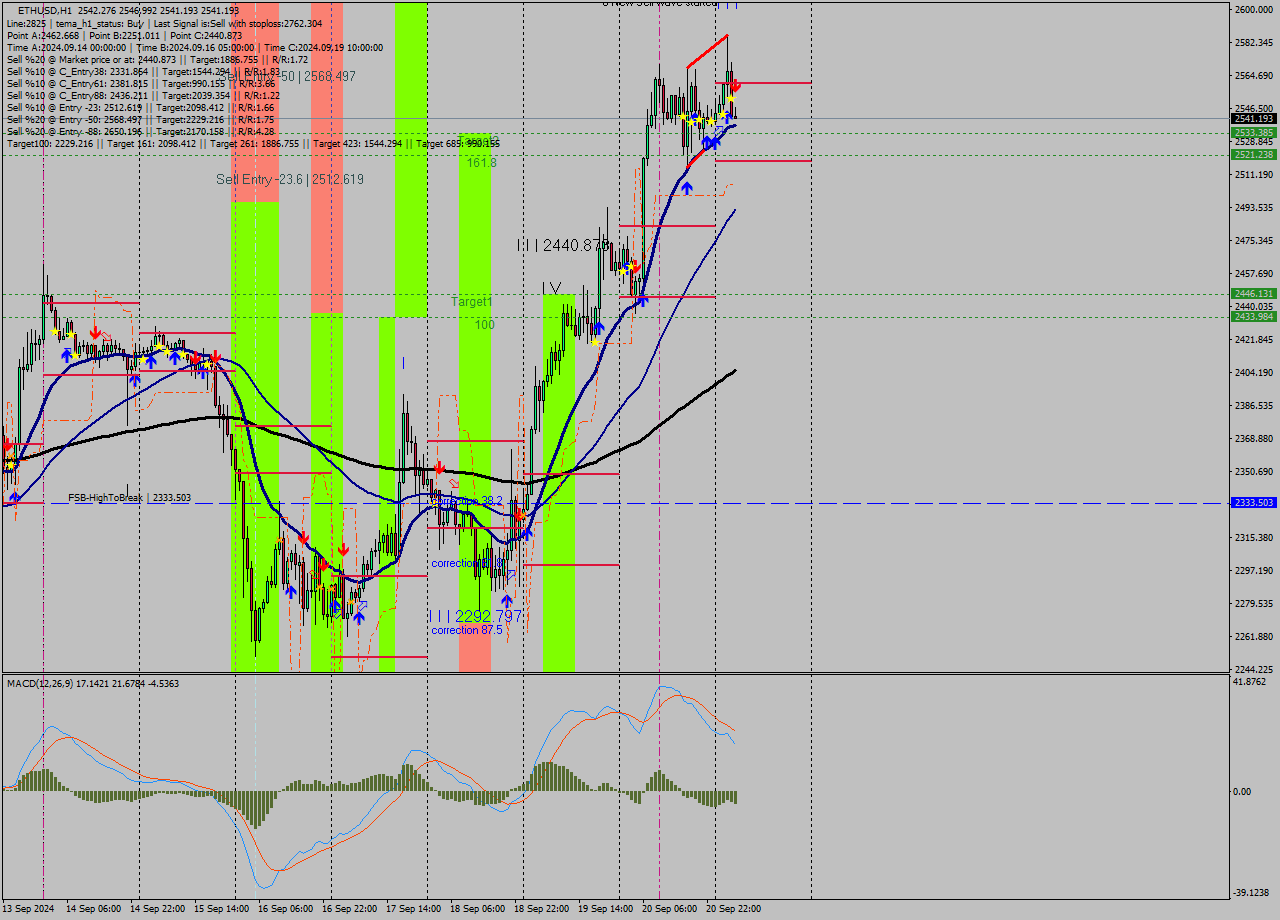Select the red sell arrow at the recent high
The image size is (1280, 920).
pos(736,87)
